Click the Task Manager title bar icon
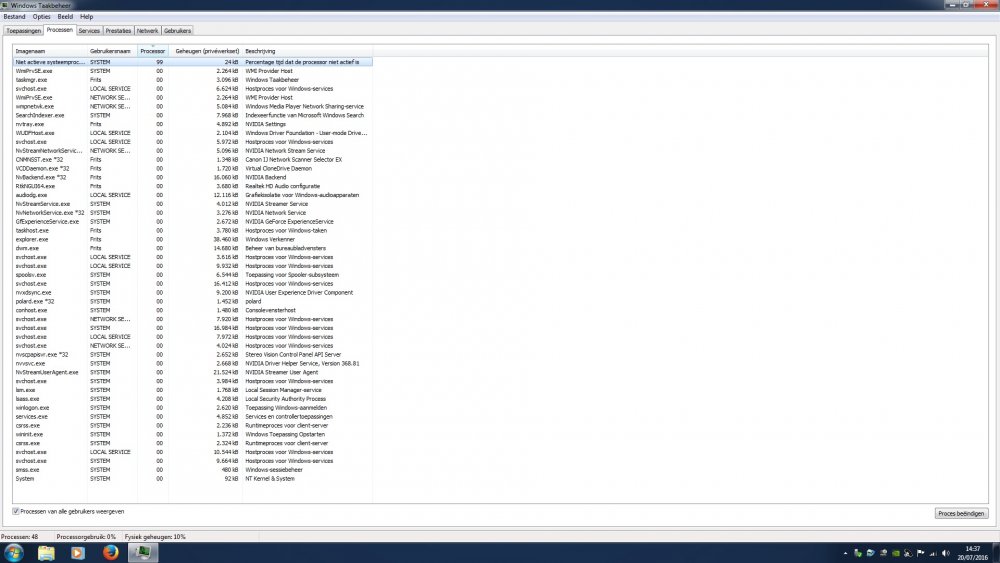The width and height of the screenshot is (1000, 563). click(4, 5)
